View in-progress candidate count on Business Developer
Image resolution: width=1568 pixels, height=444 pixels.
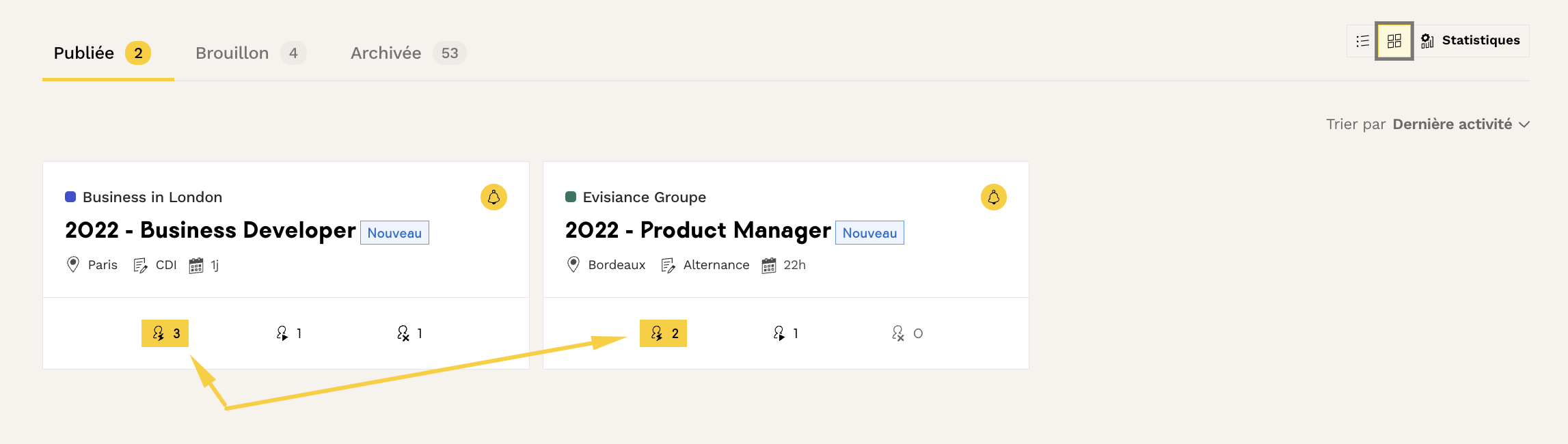point(288,333)
